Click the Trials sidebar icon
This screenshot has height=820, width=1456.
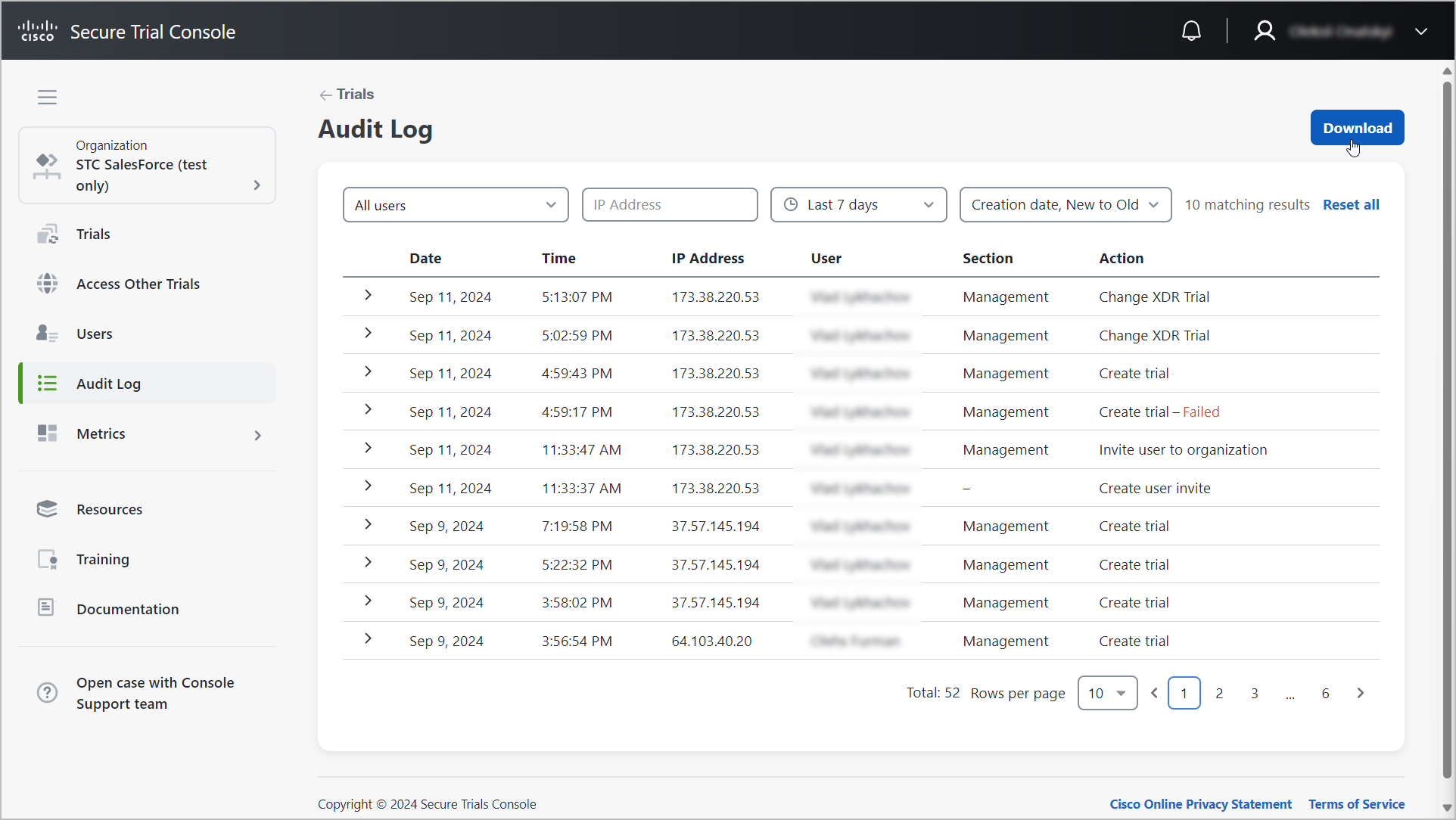(47, 234)
